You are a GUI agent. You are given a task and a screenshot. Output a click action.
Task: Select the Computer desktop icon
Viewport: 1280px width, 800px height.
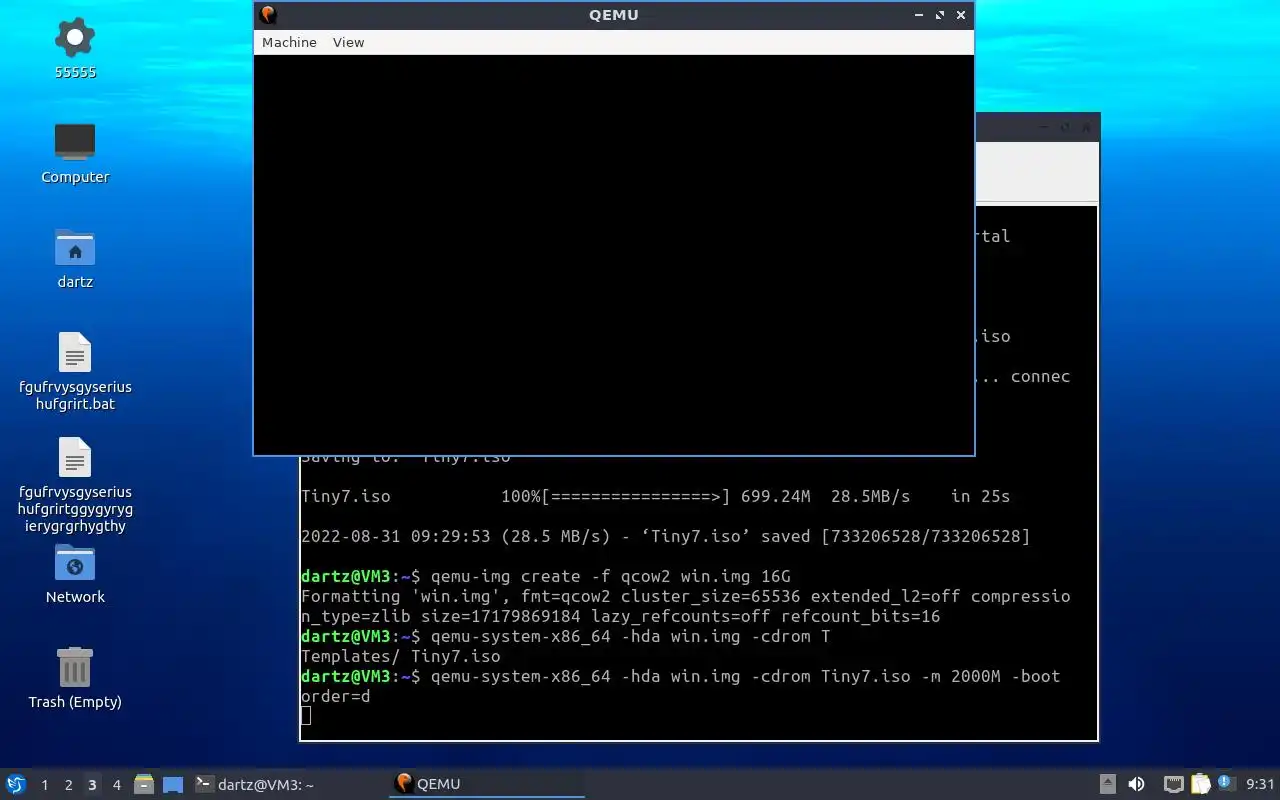75,153
